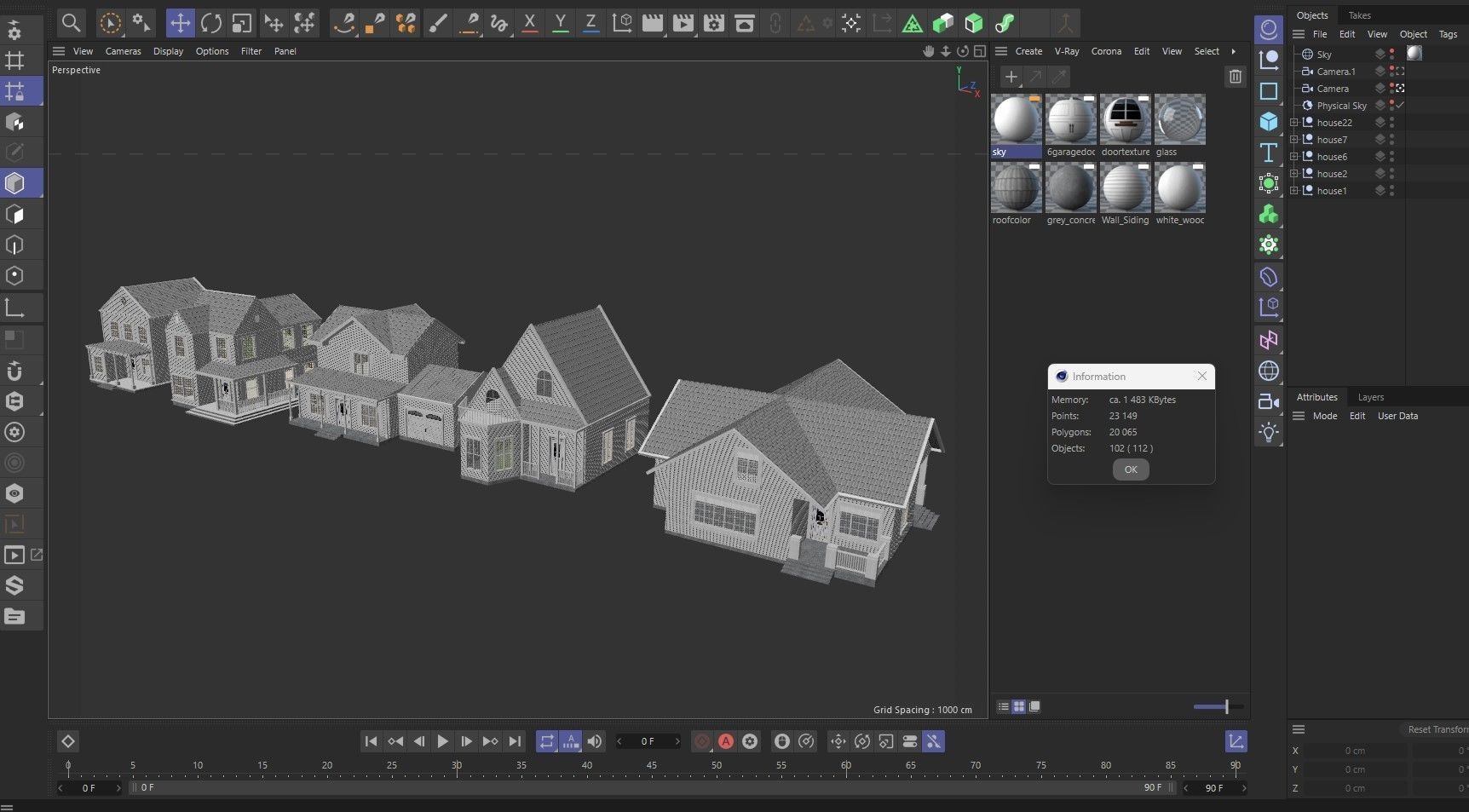This screenshot has width=1469, height=812.
Task: Expand the house1 object tree
Action: pos(1293,191)
